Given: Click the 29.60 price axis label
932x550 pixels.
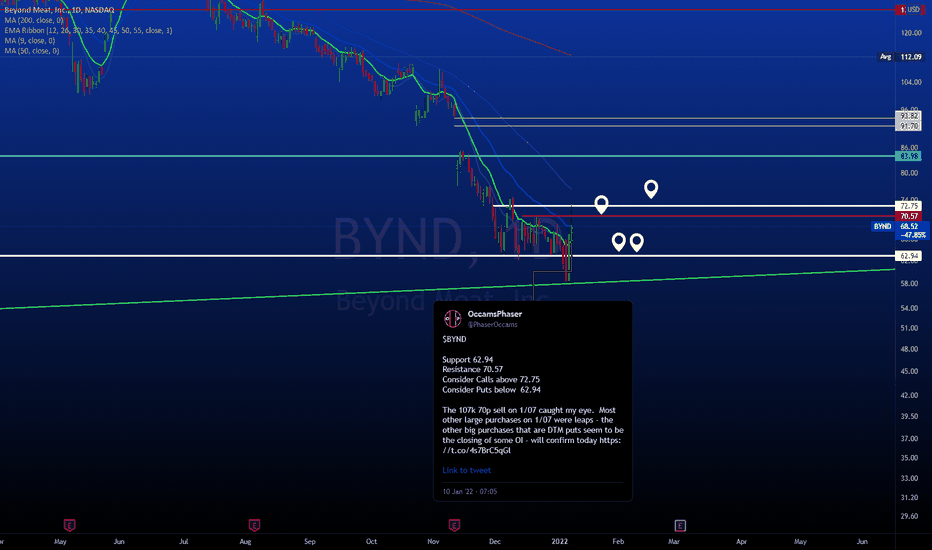Looking at the screenshot, I should [x=909, y=516].
